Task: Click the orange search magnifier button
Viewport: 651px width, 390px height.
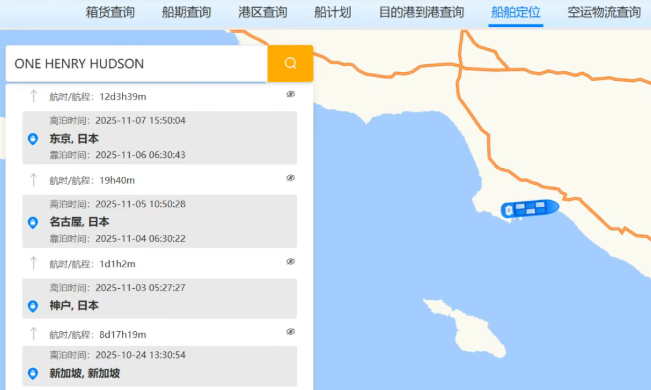Action: 290,63
